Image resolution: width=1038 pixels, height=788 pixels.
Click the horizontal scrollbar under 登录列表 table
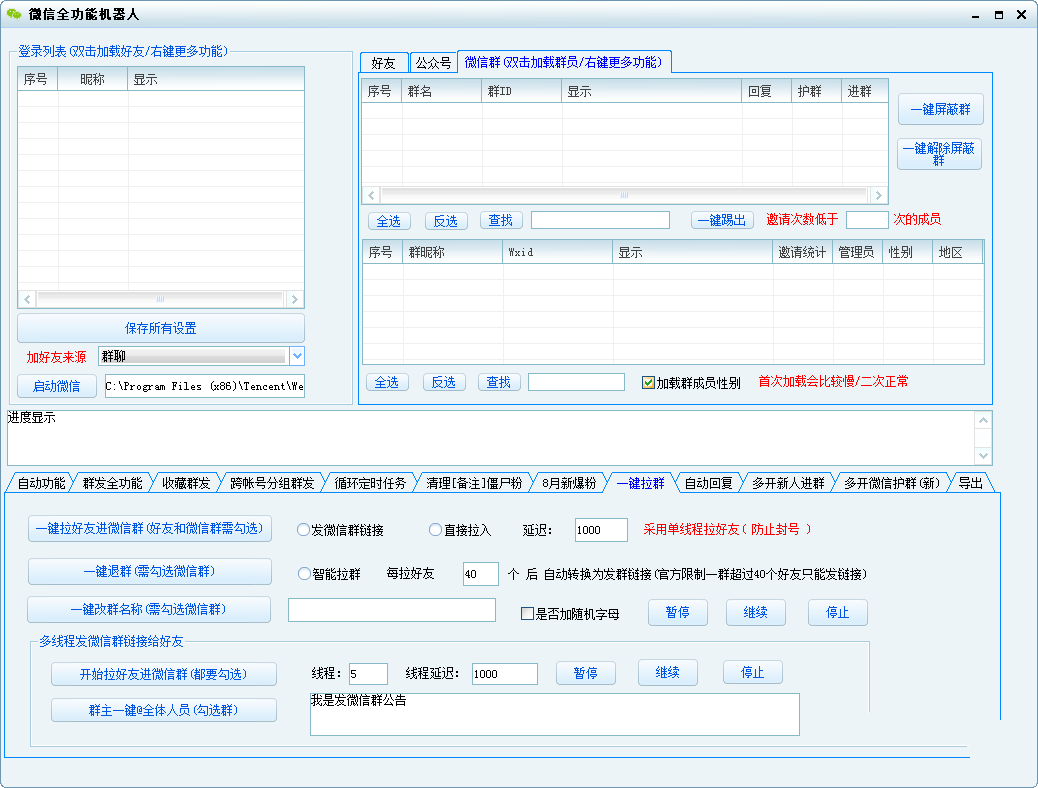click(161, 299)
